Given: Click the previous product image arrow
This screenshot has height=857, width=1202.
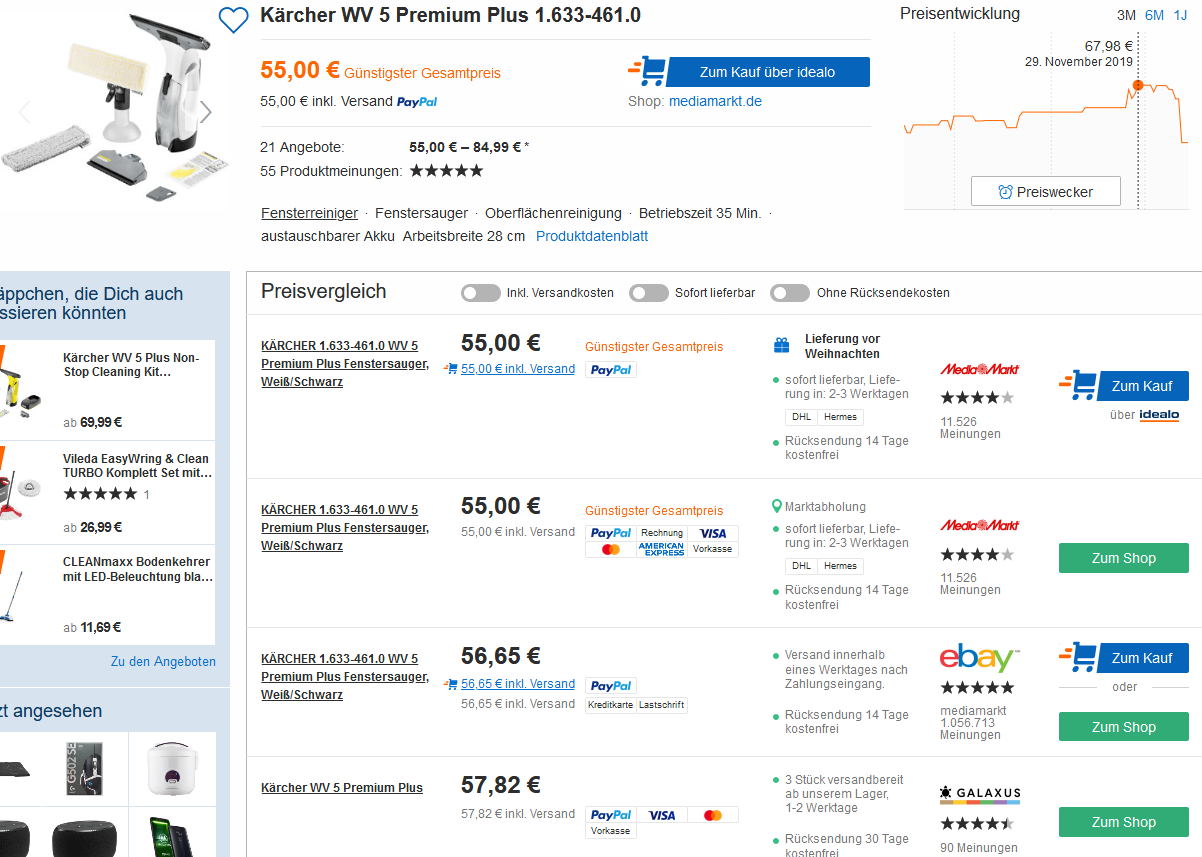Looking at the screenshot, I should pos(26,112).
